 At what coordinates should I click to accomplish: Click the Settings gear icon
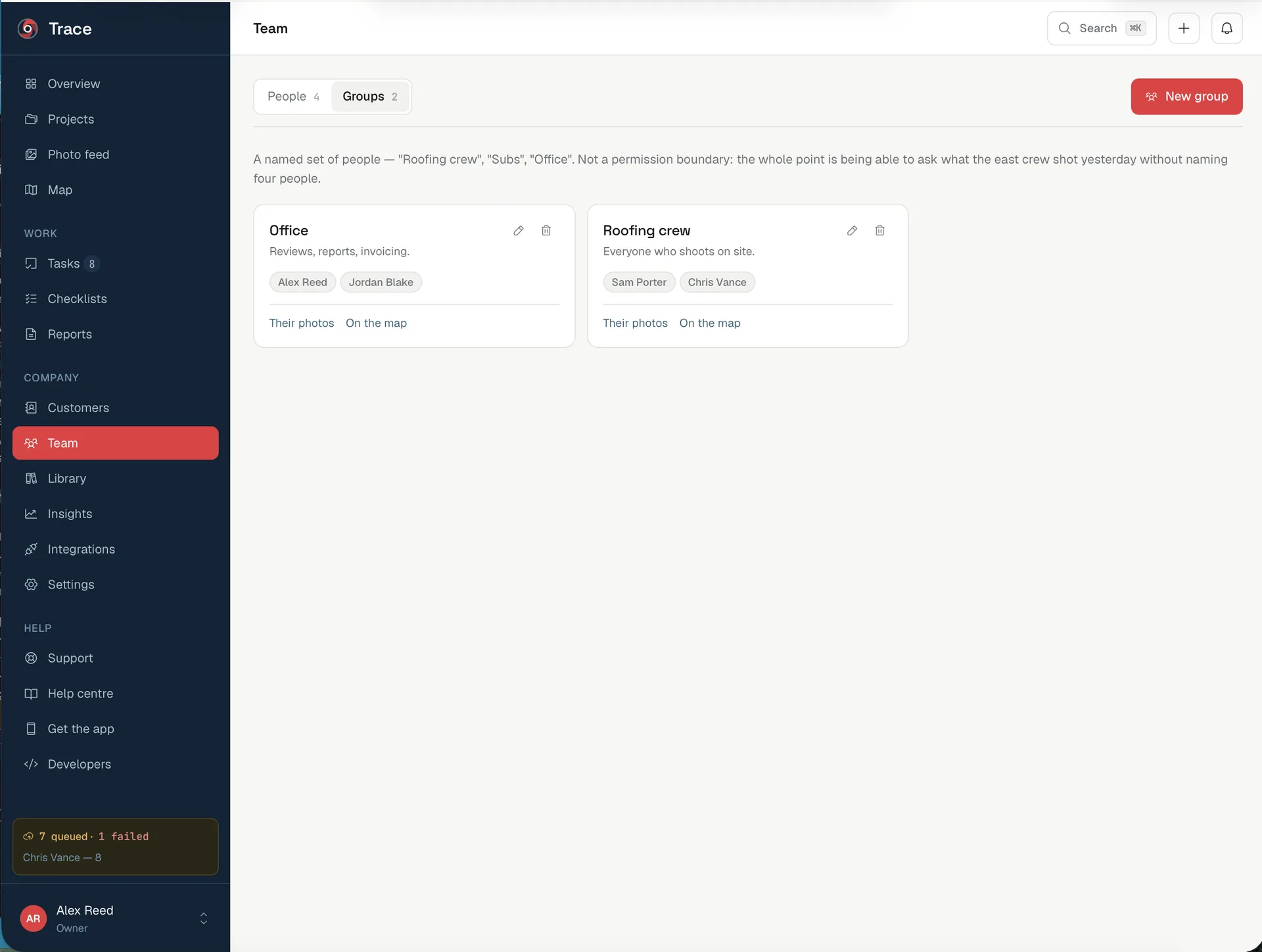pyautogui.click(x=31, y=584)
